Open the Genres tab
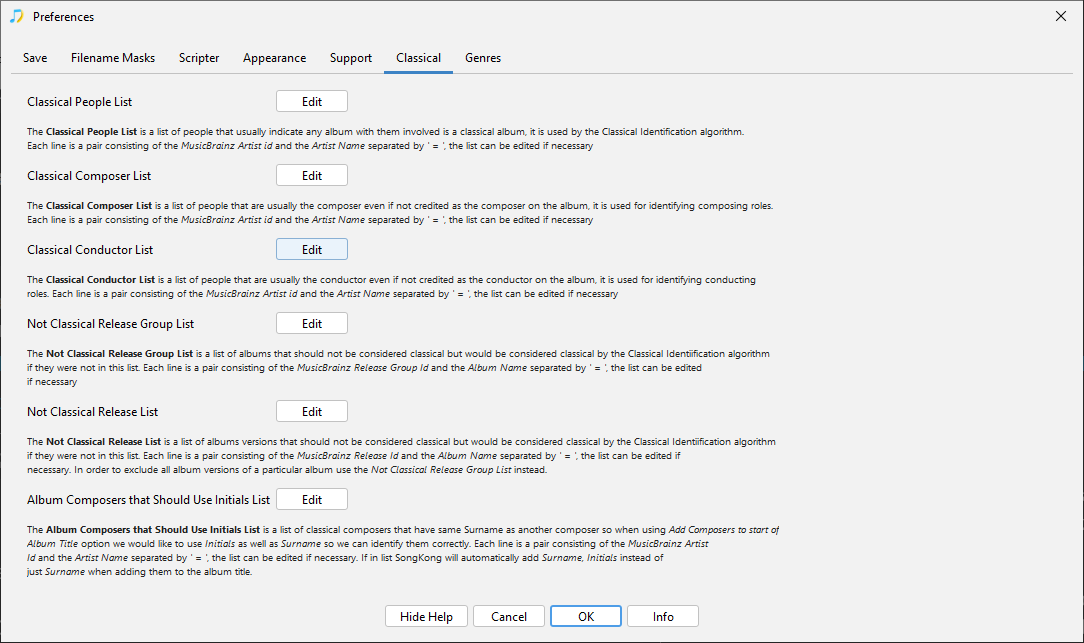This screenshot has width=1084, height=643. [x=483, y=58]
